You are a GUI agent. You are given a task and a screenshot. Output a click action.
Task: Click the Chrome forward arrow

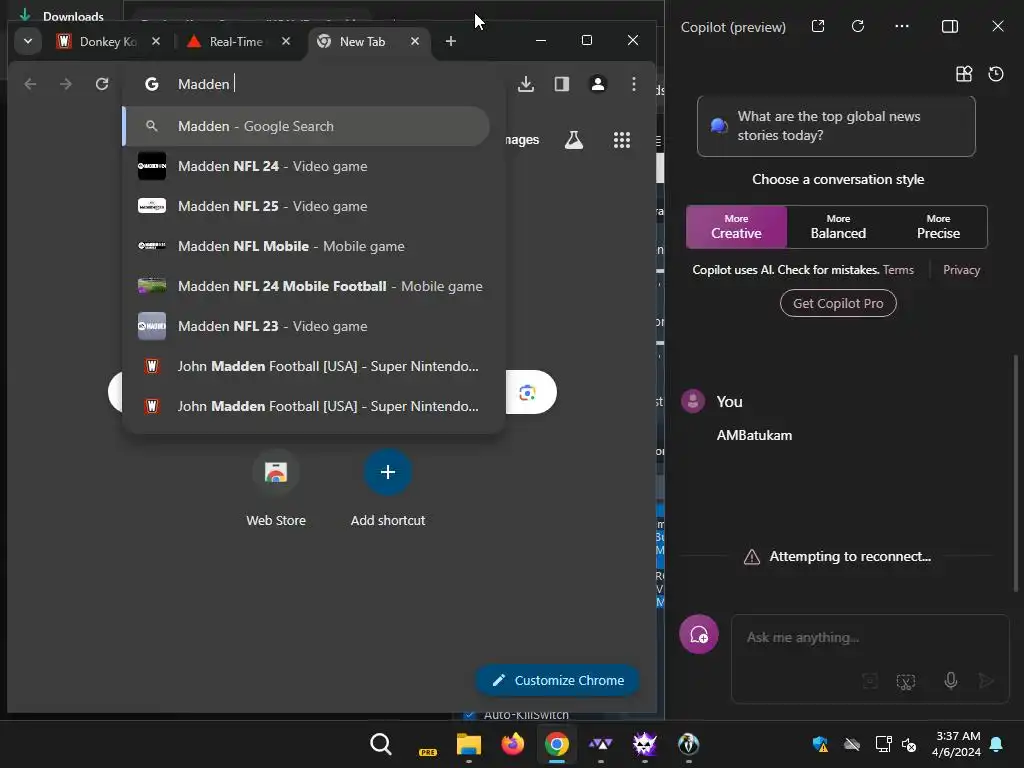click(x=65, y=84)
